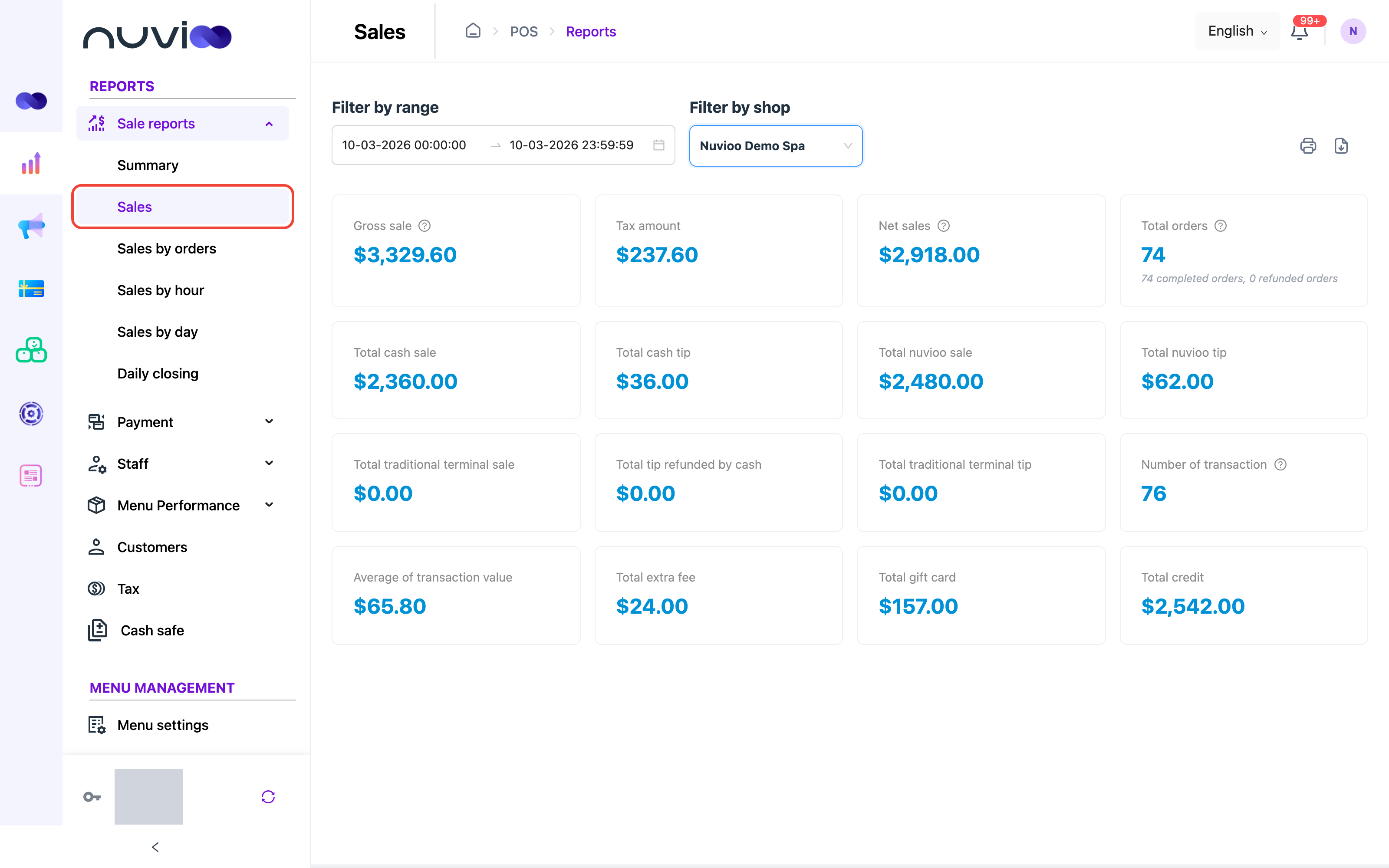The width and height of the screenshot is (1389, 868).
Task: Click Total cash tip value $36.00
Action: 652,382
